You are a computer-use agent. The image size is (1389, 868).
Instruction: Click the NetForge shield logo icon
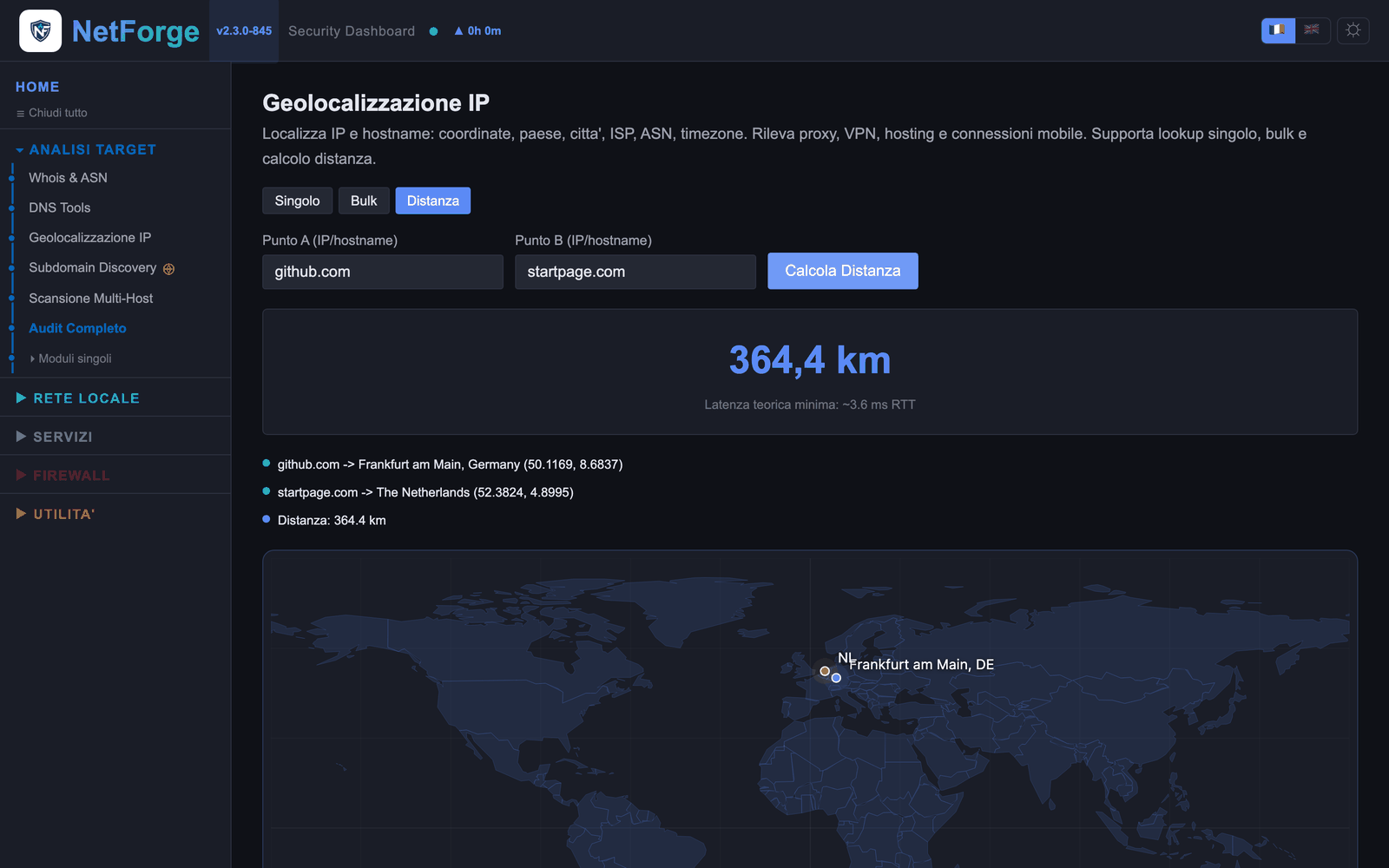pyautogui.click(x=40, y=31)
